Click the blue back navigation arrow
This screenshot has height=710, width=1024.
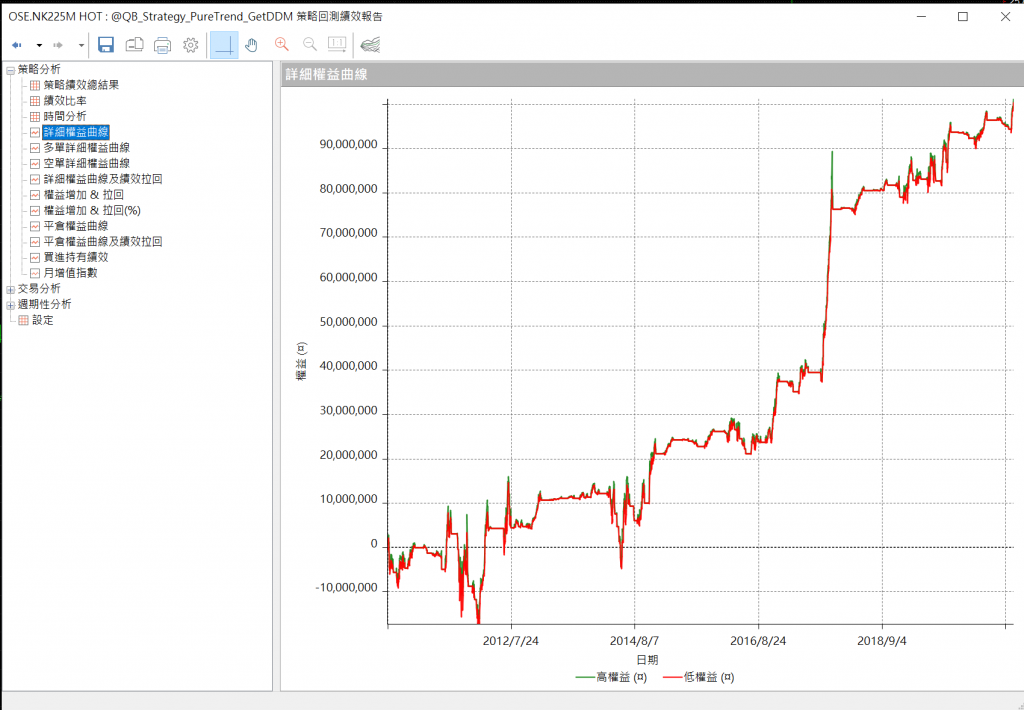17,45
